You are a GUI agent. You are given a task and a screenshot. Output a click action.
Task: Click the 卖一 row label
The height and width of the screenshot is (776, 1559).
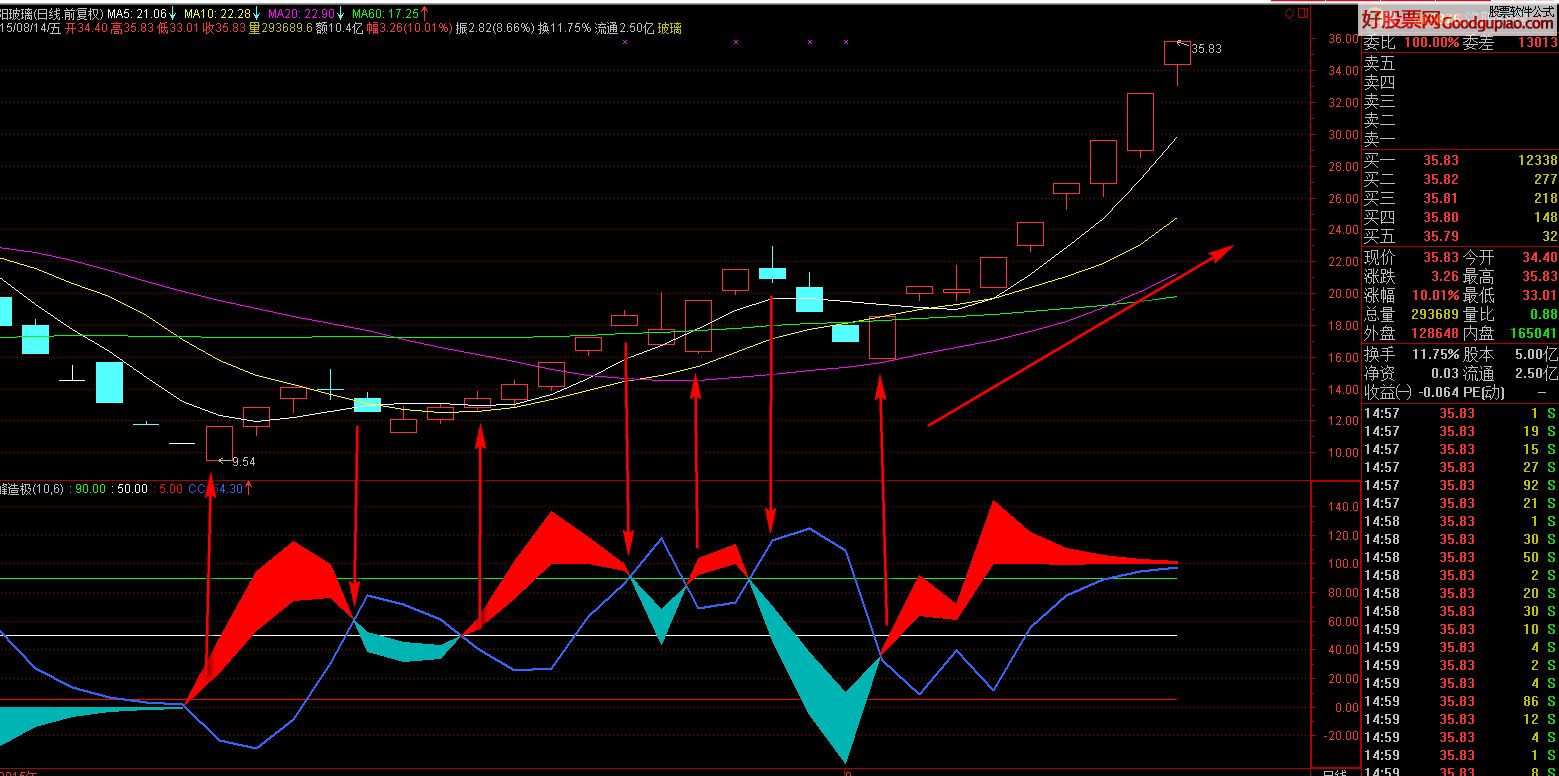pyautogui.click(x=1379, y=140)
